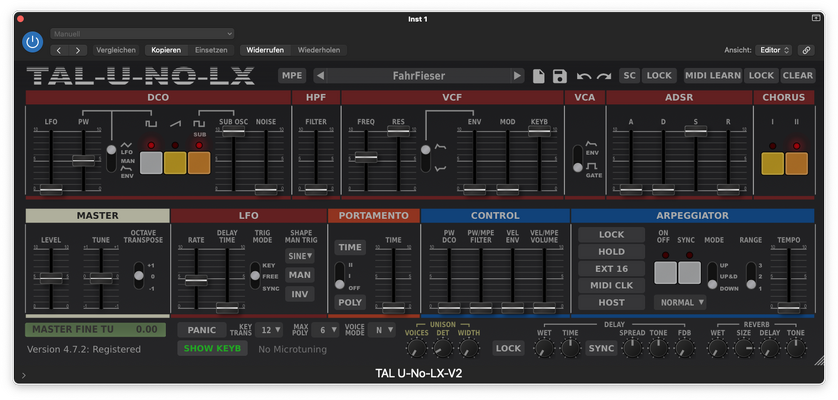Select previous TAL preset using left triangle
The image size is (838, 400).
point(320,76)
